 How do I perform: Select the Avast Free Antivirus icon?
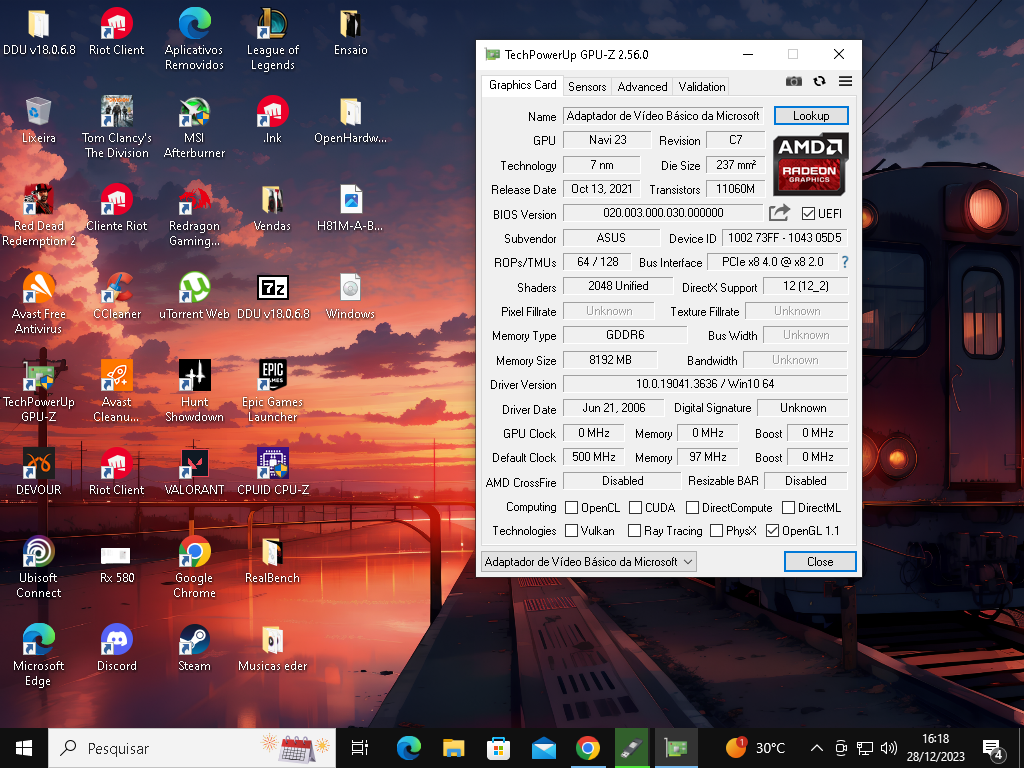(39, 304)
